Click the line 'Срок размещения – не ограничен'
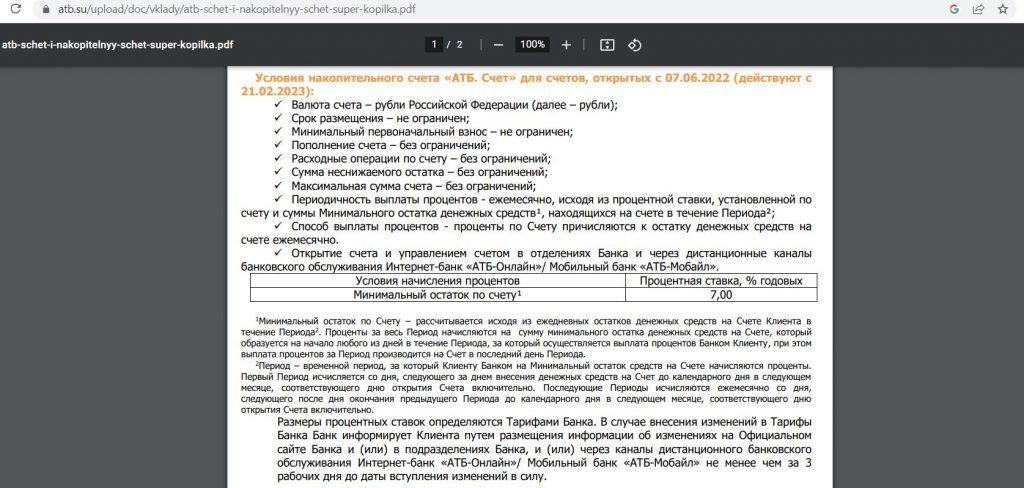 tap(381, 118)
